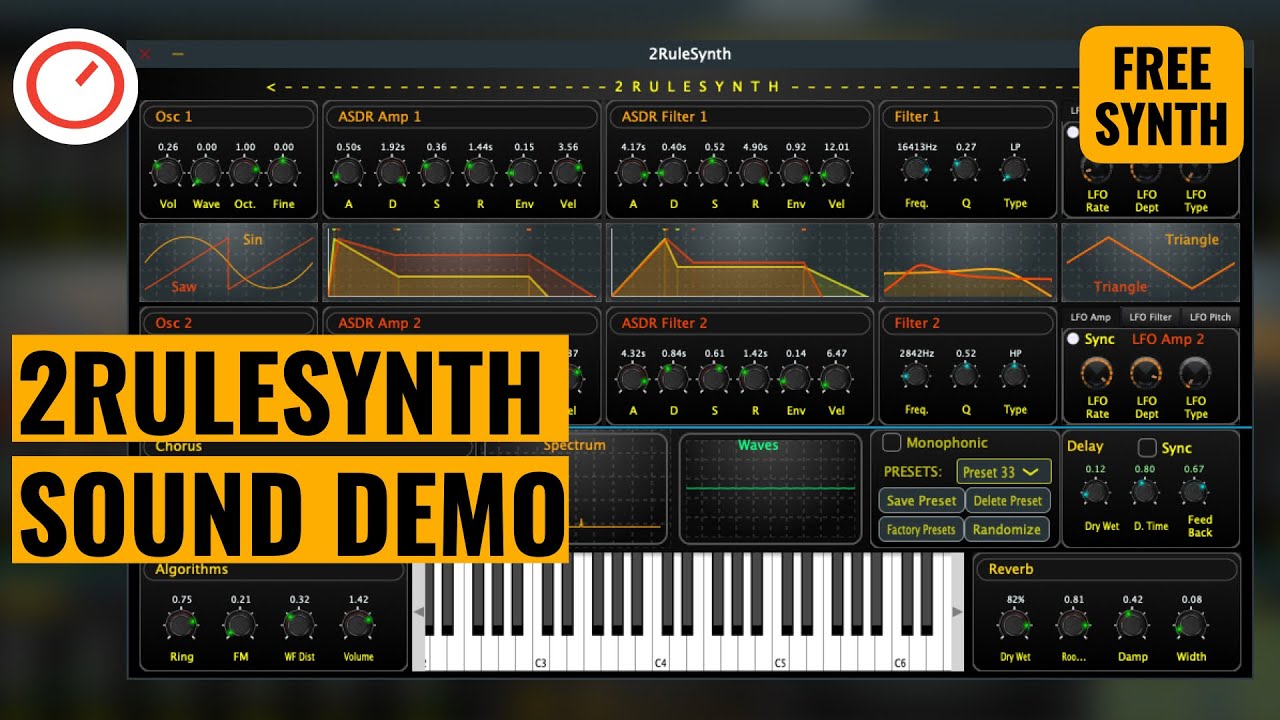Image resolution: width=1280 pixels, height=720 pixels.
Task: Click the ASDR Amp 1 Env knob
Action: [524, 173]
